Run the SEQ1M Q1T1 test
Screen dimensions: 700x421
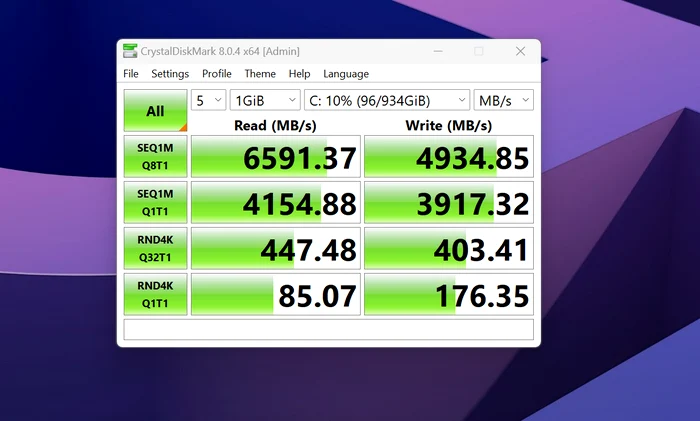[155, 203]
